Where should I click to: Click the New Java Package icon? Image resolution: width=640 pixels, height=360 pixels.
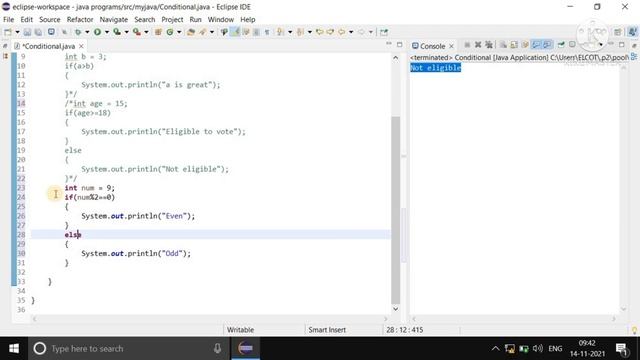[x=158, y=32]
